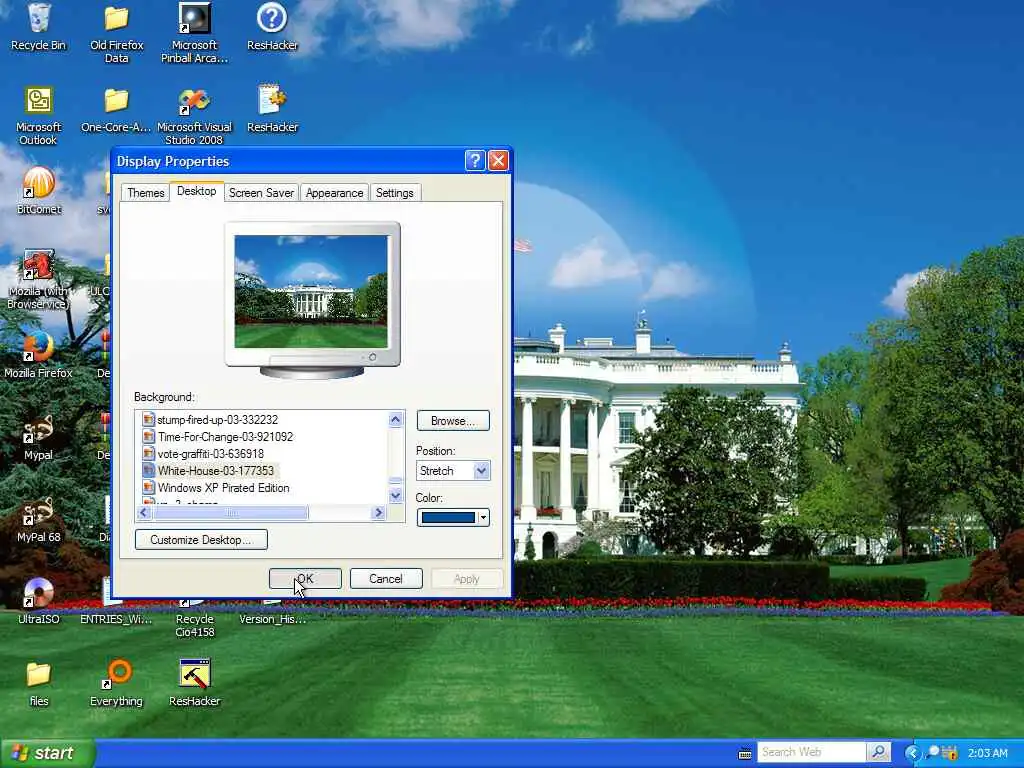Click background list scroll left arrow

(x=144, y=513)
